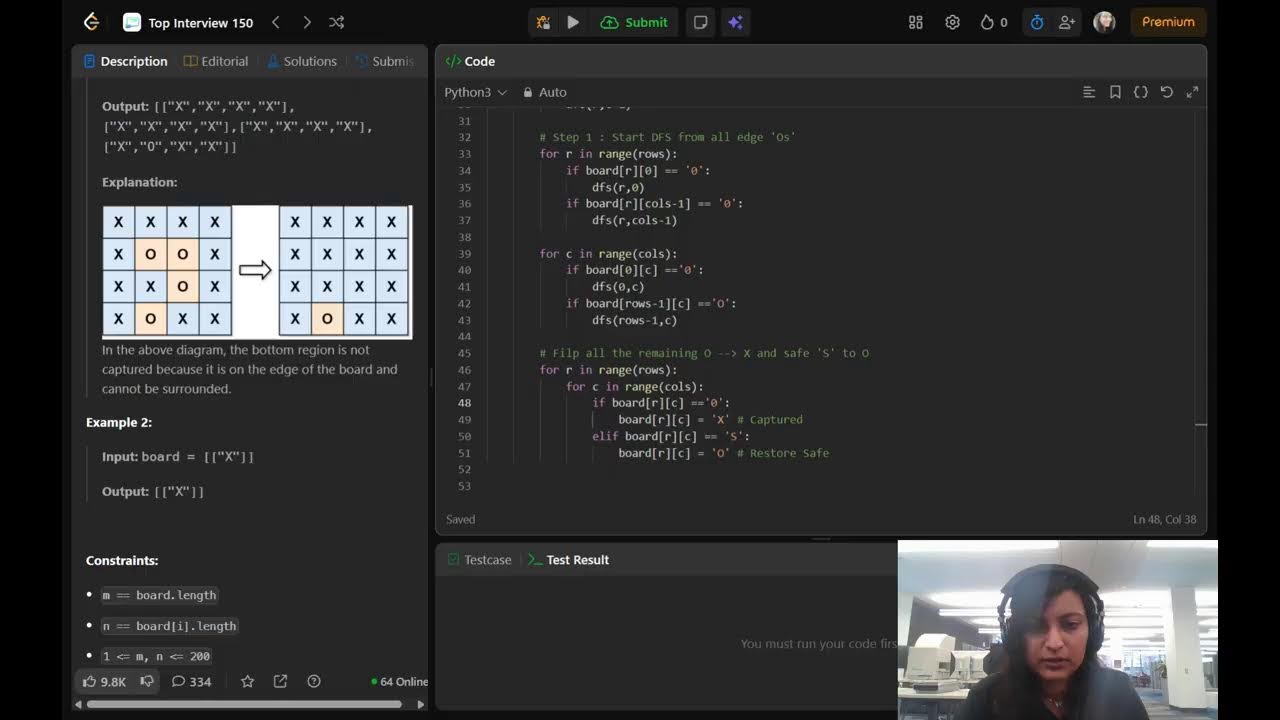Click the bookmark icon in code toolbar
The image size is (1280, 720).
tap(1115, 92)
